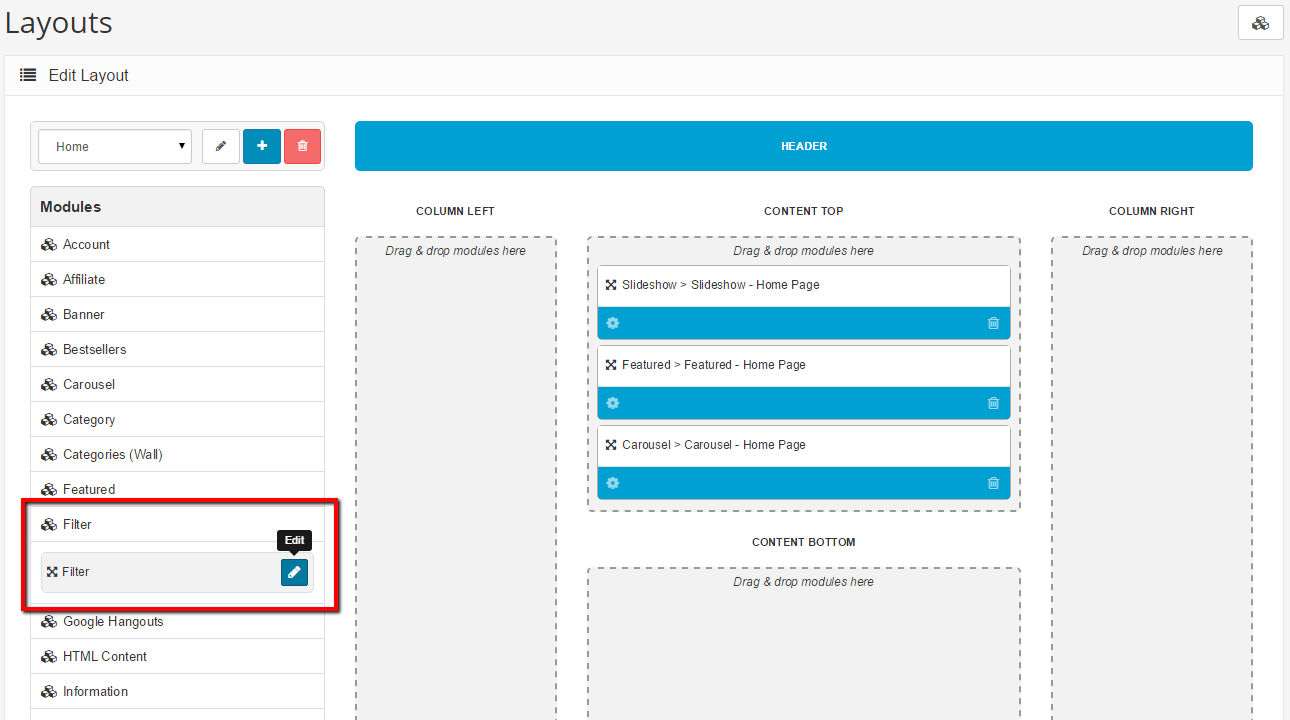Click the blue Edit pencil on Filter module
This screenshot has width=1290, height=720.
294,572
